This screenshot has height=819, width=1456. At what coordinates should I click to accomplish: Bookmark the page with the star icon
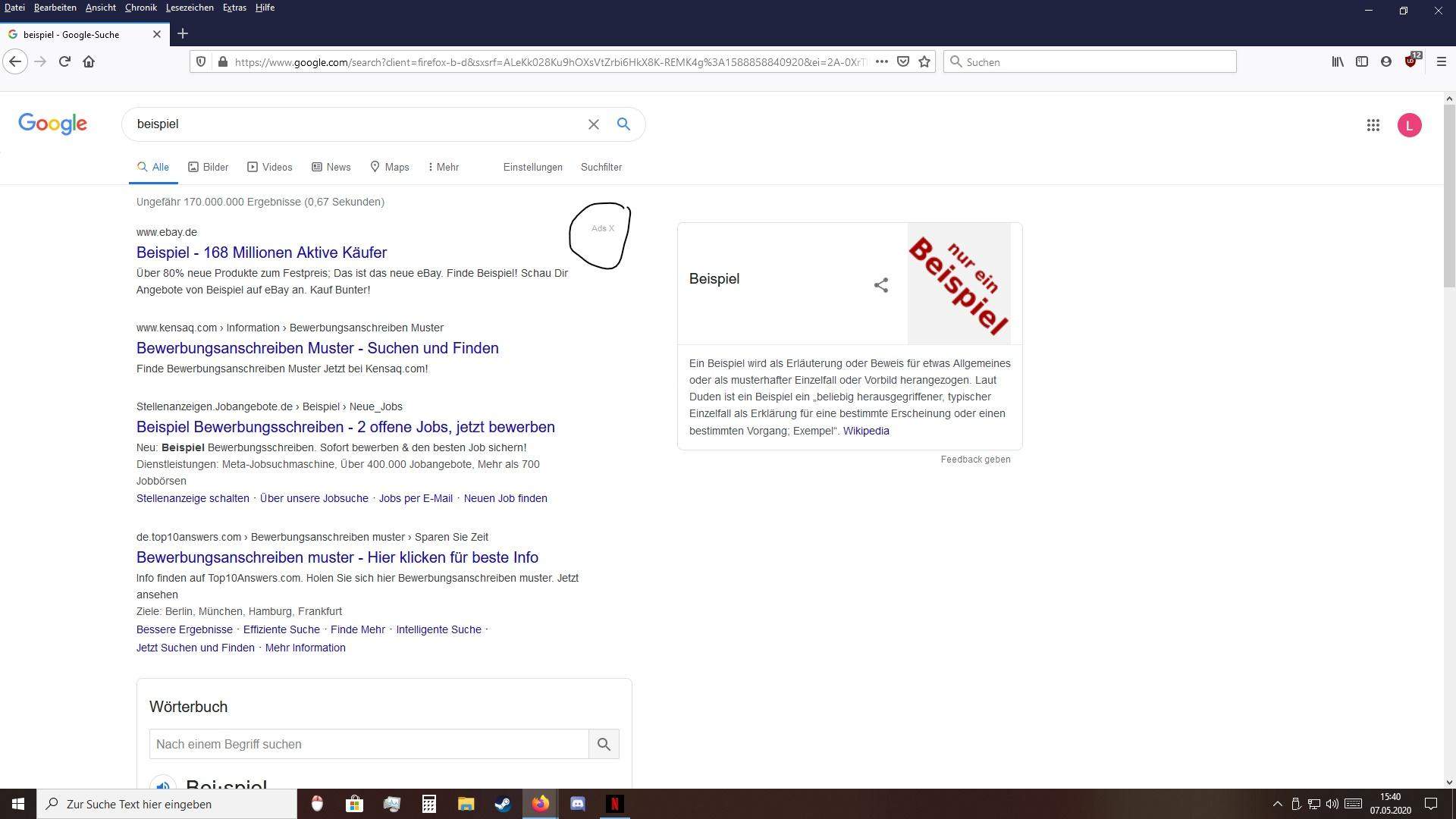tap(924, 61)
